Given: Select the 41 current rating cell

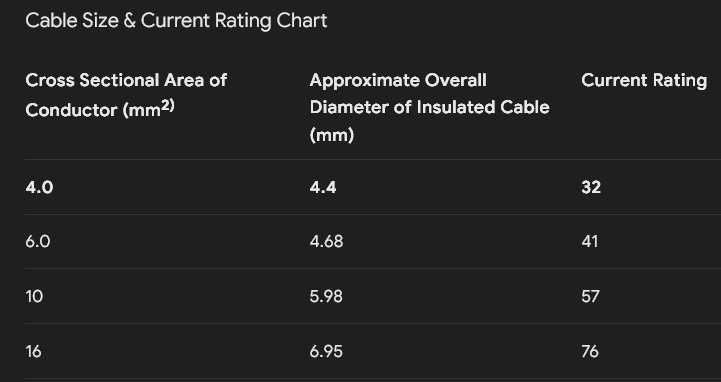Looking at the screenshot, I should tap(589, 241).
